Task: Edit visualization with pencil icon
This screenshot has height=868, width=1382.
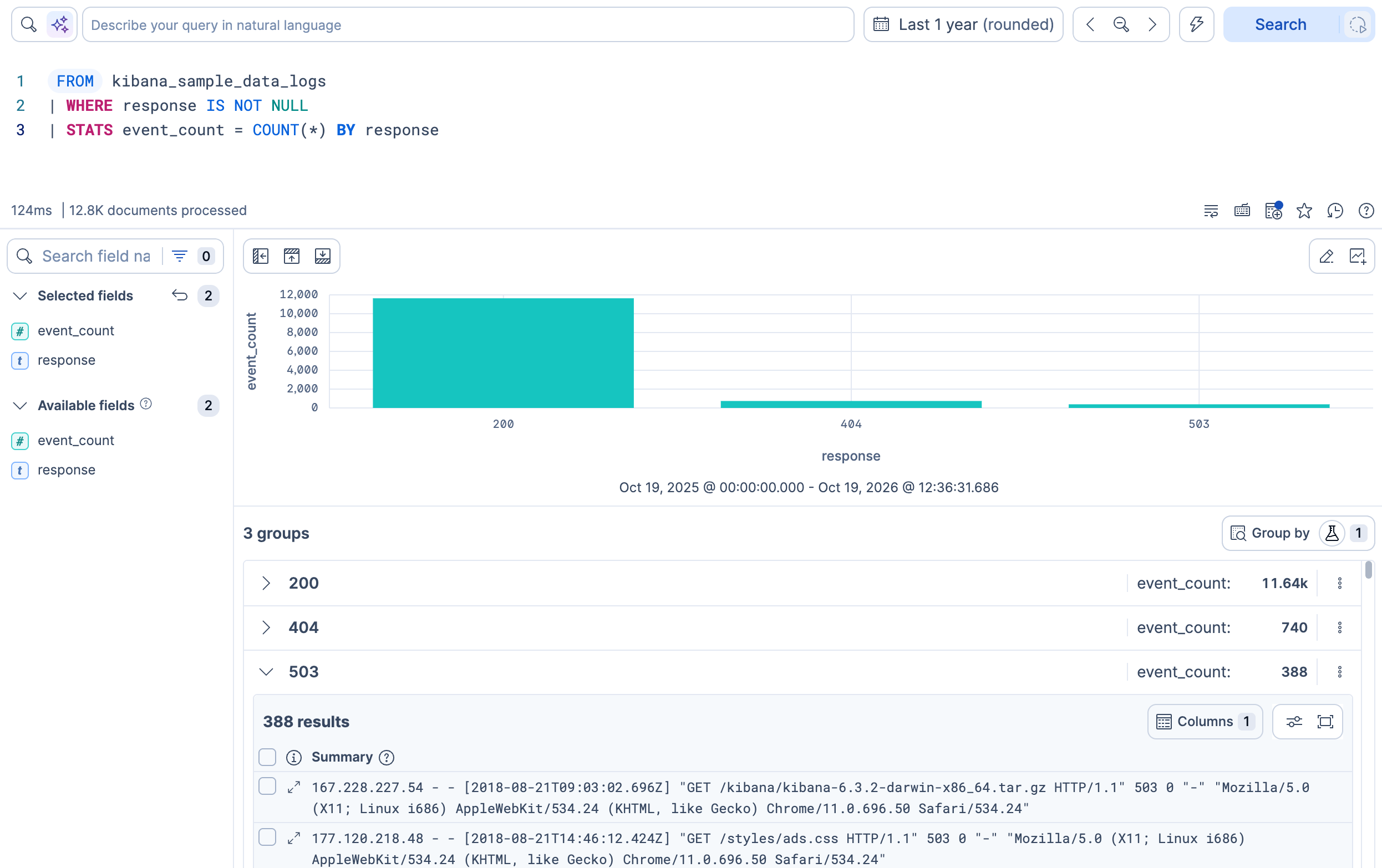Action: (x=1327, y=256)
